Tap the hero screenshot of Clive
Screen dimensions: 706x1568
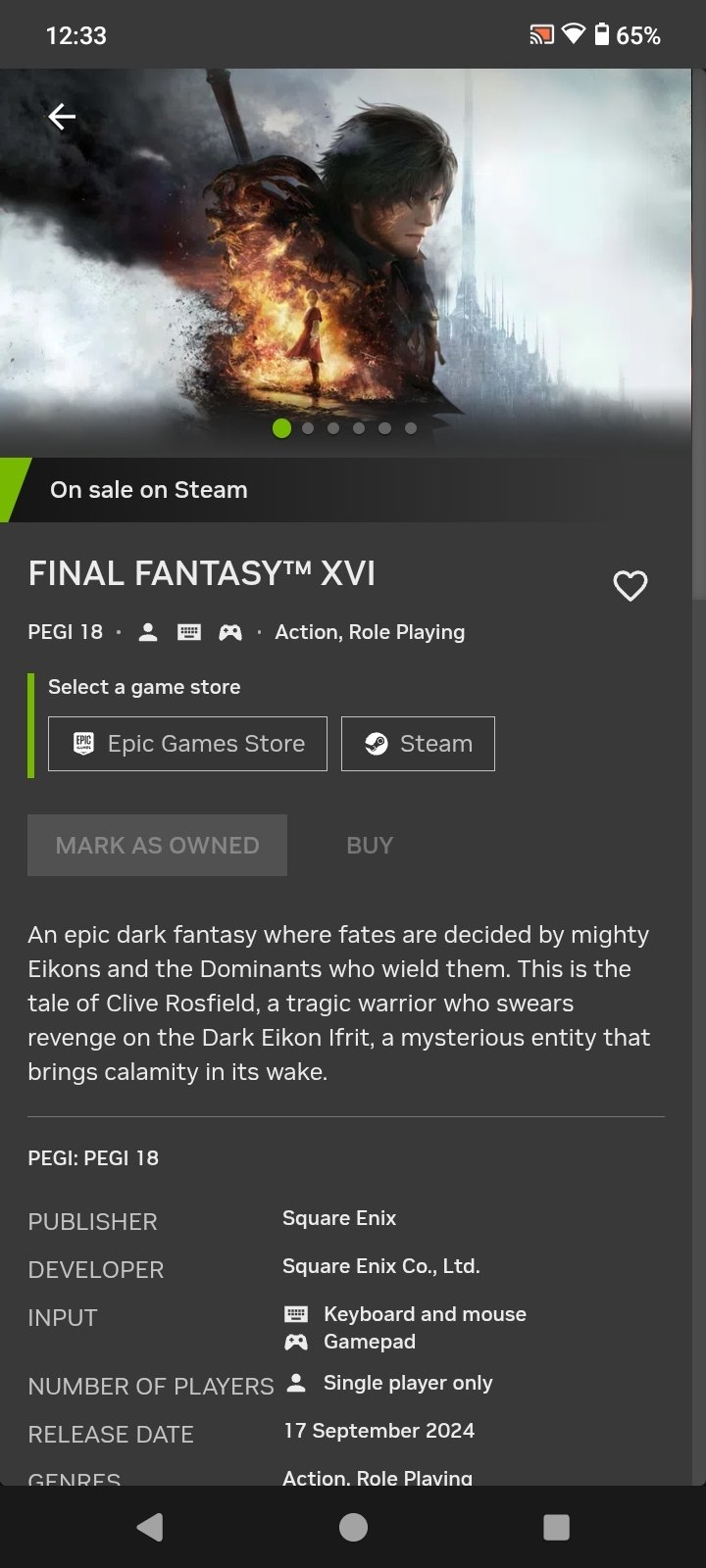point(353,255)
